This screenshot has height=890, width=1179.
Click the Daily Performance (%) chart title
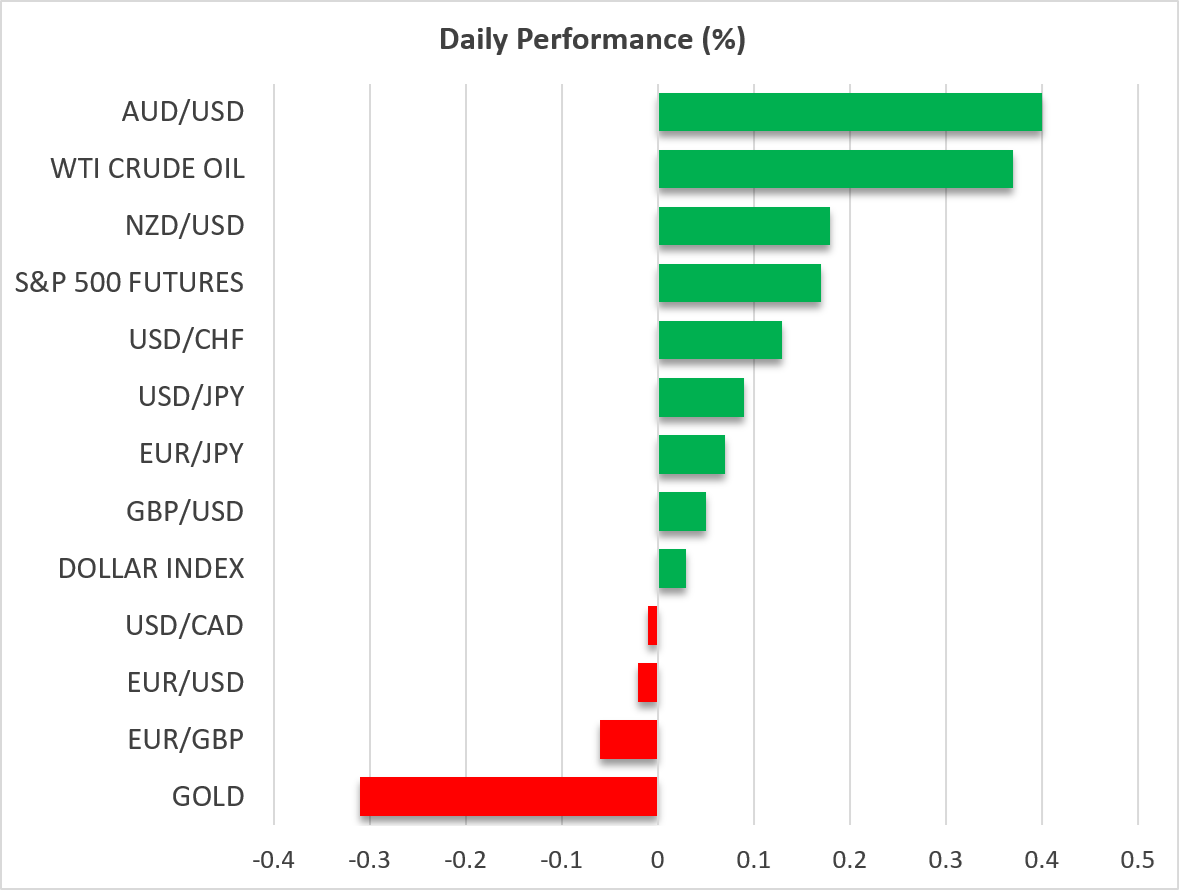point(592,40)
